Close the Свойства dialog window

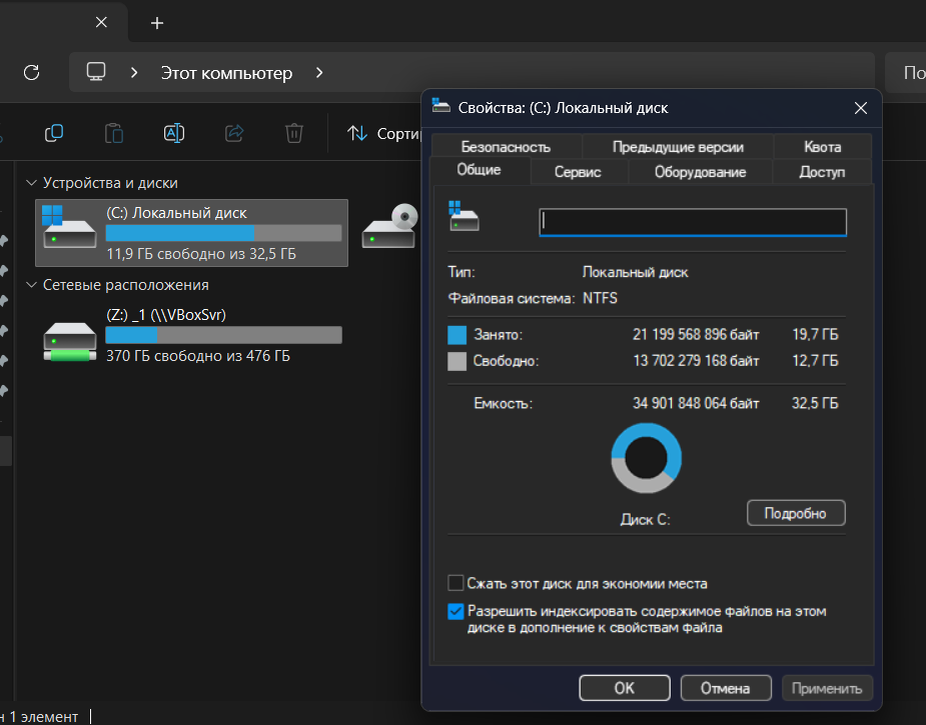860,108
